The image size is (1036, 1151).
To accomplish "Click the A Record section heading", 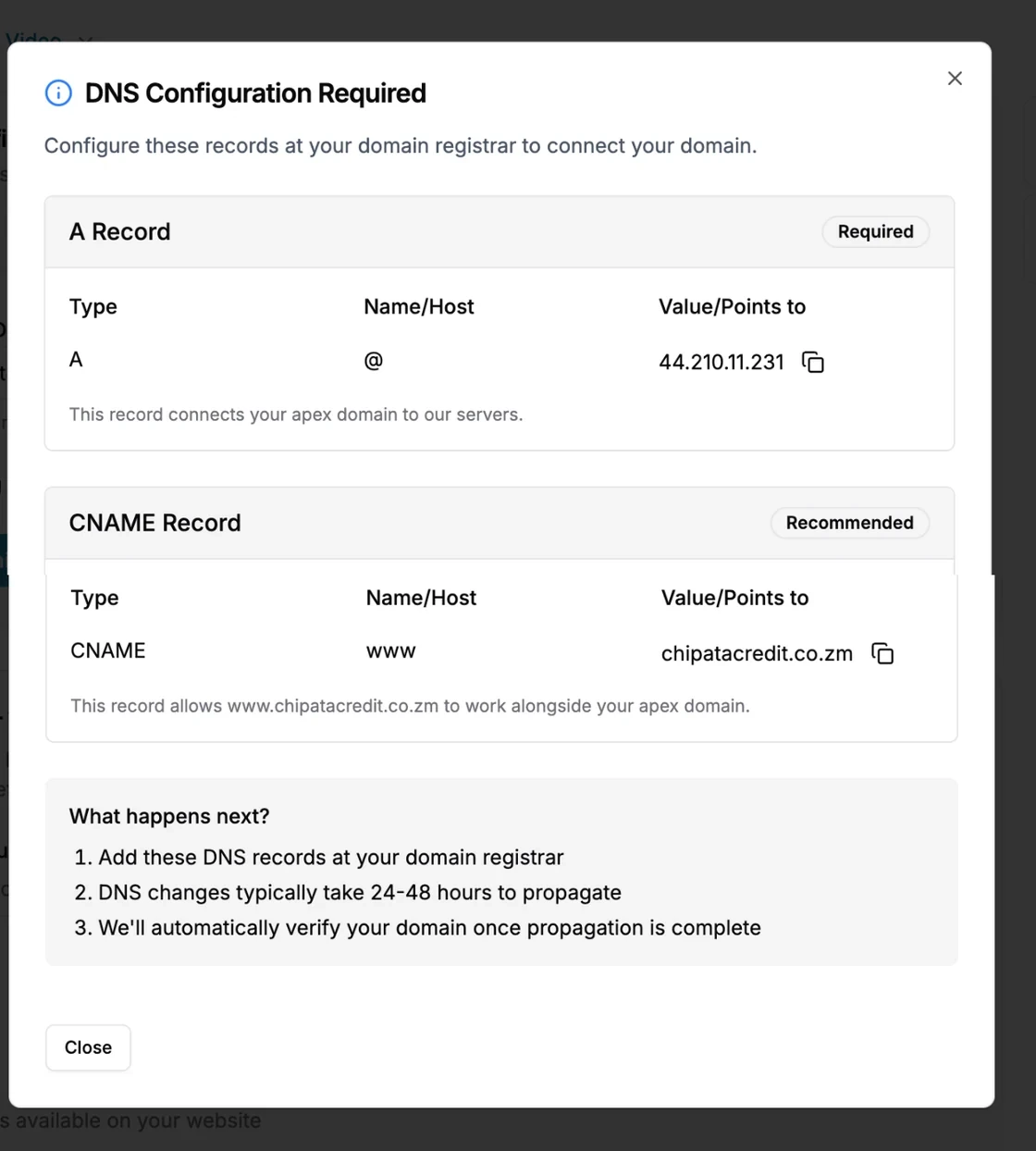I will tap(120, 231).
